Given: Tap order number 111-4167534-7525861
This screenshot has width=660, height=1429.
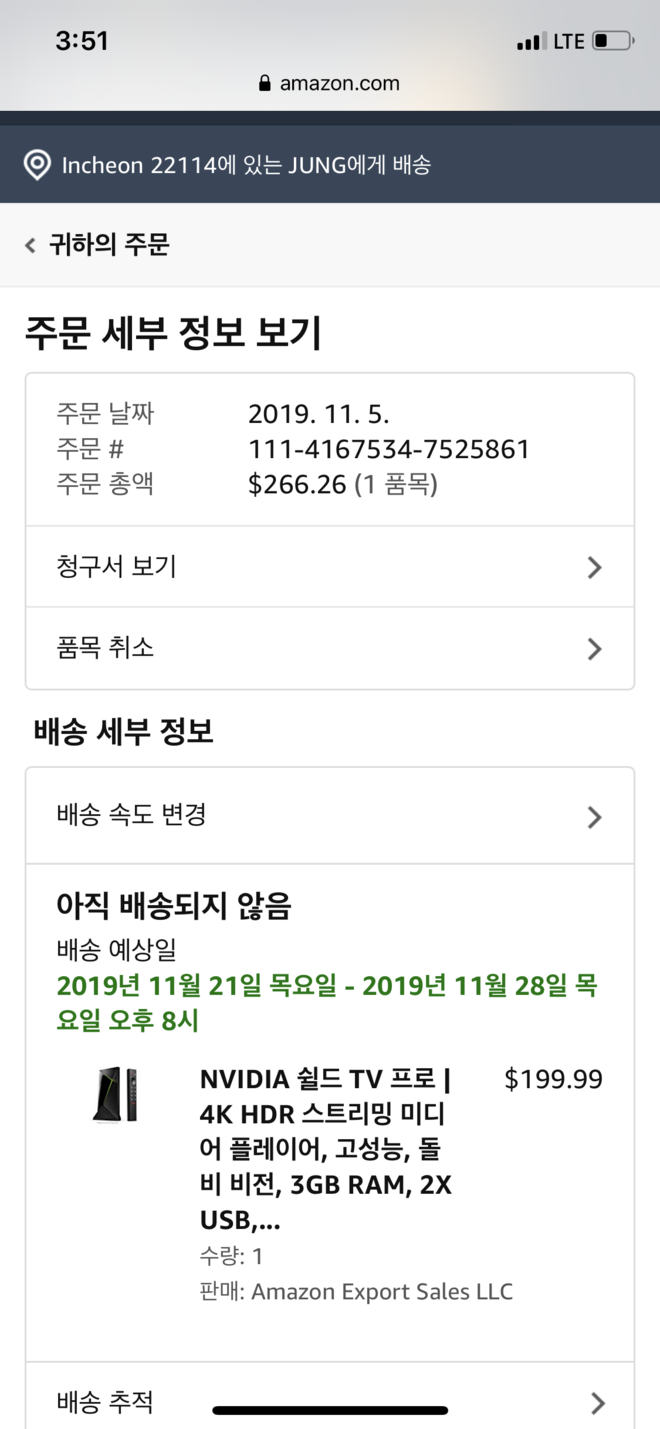Looking at the screenshot, I should tap(389, 450).
